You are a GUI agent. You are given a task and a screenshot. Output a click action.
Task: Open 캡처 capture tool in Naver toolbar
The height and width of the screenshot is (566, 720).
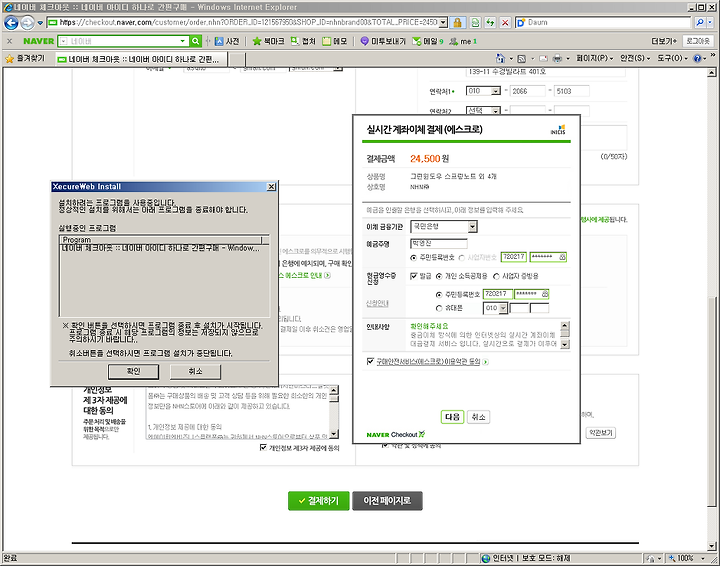pyautogui.click(x=303, y=41)
